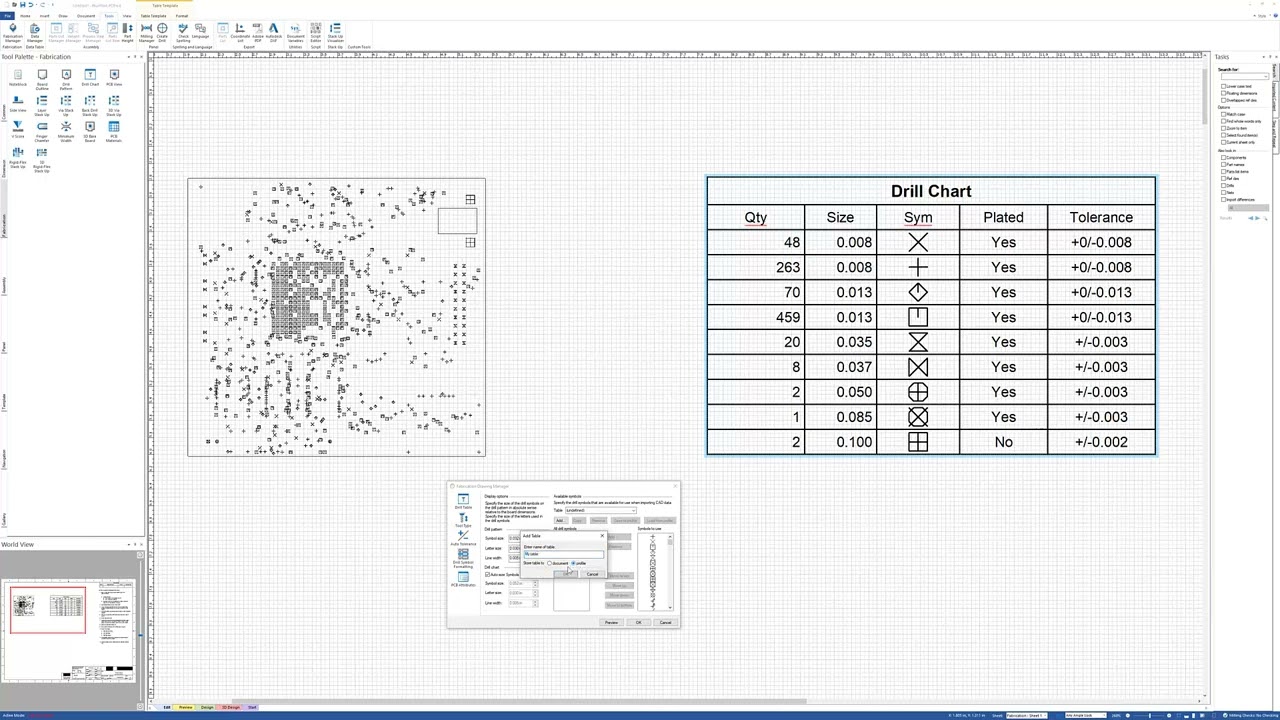This screenshot has width=1280, height=720.
Task: Enable Floating dimensions checkbox
Action: [1223, 93]
